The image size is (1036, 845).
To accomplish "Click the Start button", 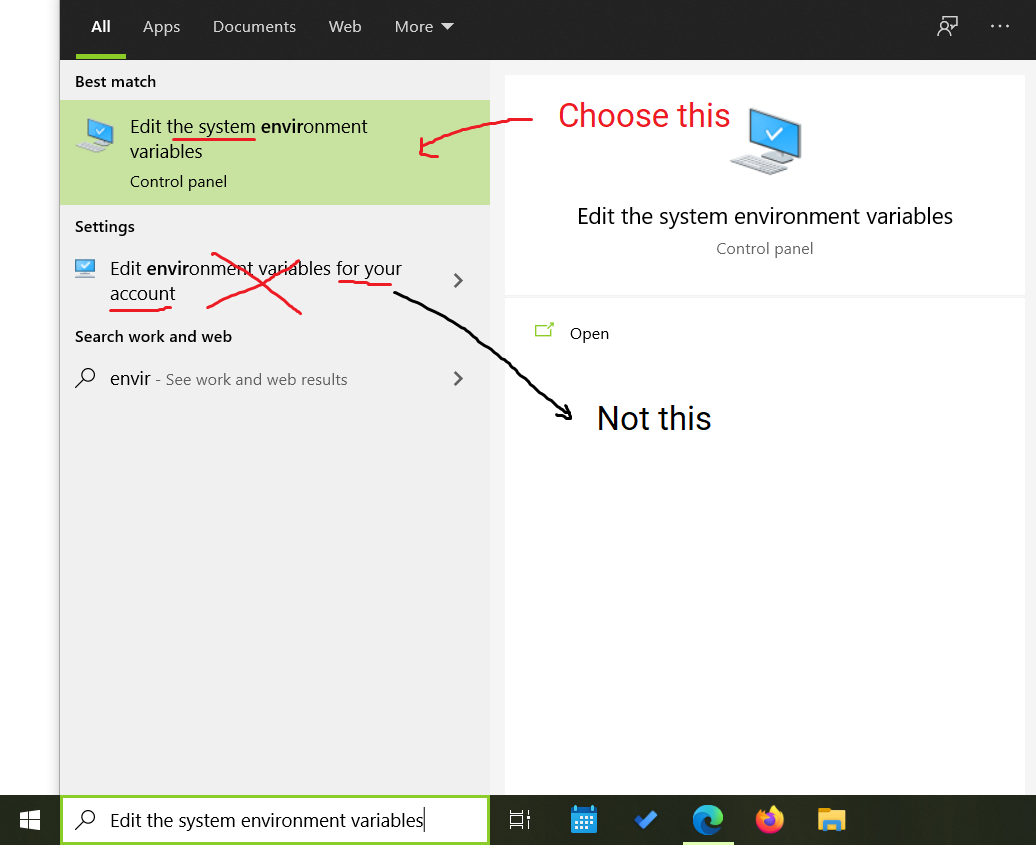I will point(28,820).
